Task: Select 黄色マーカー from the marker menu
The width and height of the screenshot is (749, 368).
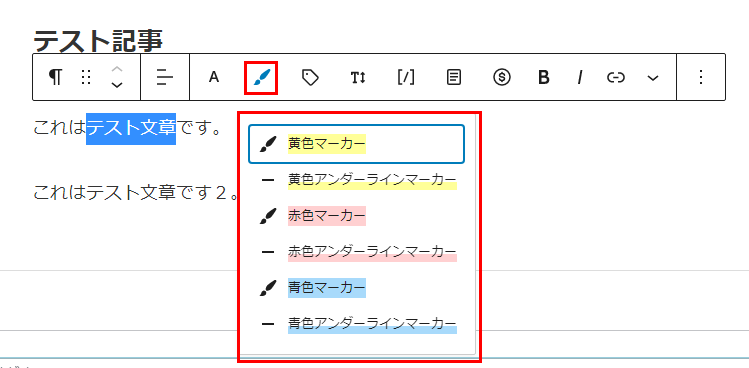Action: [x=356, y=144]
